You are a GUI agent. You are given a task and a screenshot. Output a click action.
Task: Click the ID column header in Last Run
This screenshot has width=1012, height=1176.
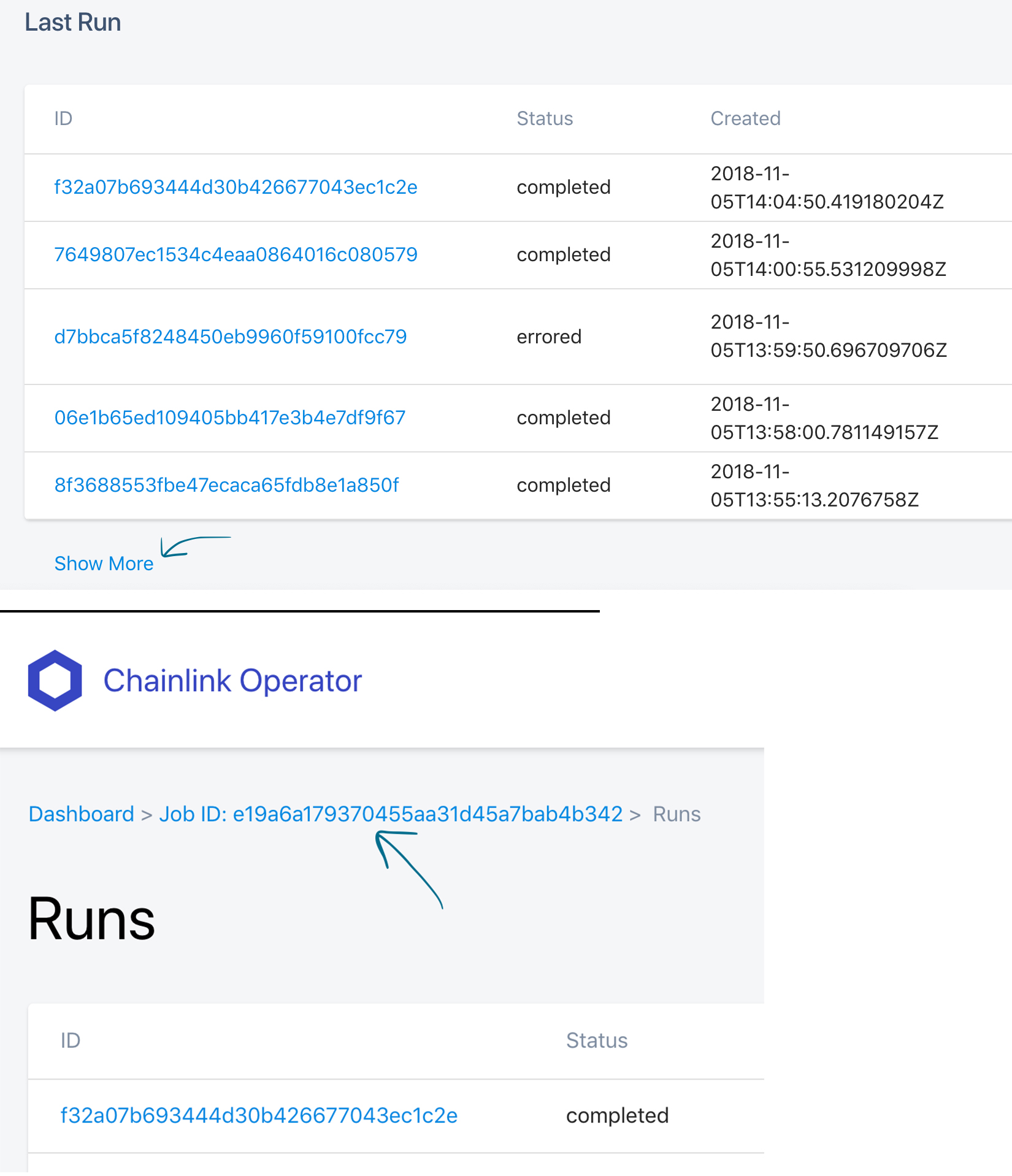click(x=64, y=118)
